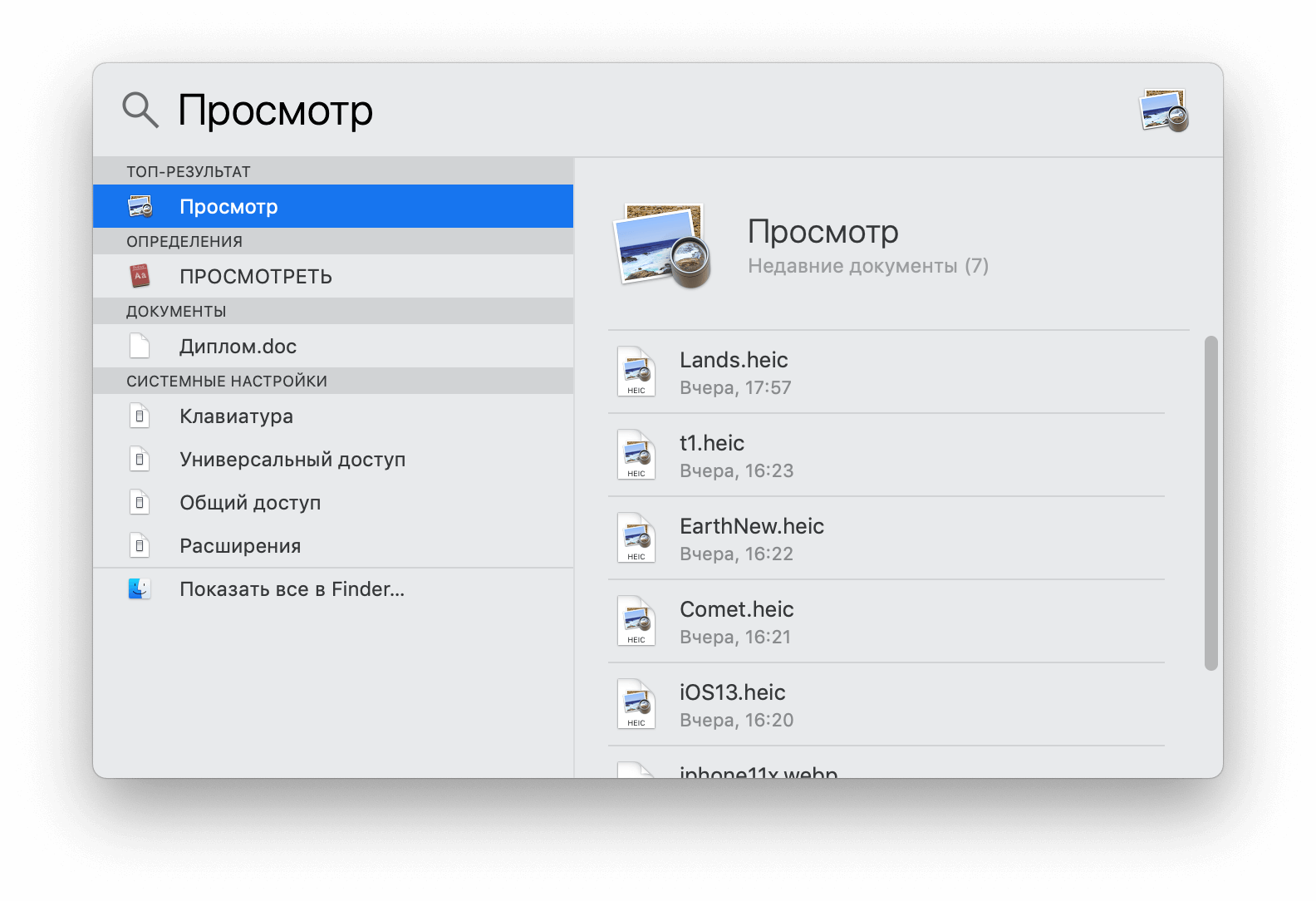Click the HEIC file icon for Comet.heic

[x=636, y=621]
